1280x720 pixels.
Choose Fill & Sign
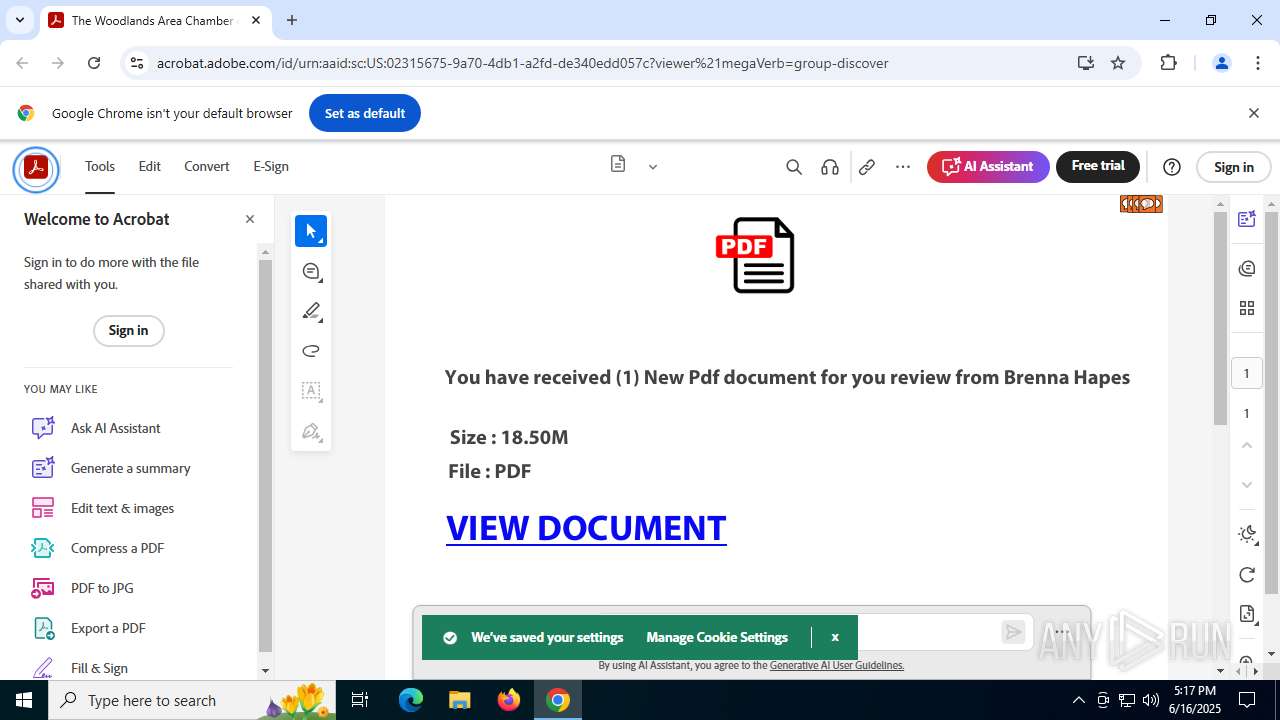pyautogui.click(x=99, y=667)
